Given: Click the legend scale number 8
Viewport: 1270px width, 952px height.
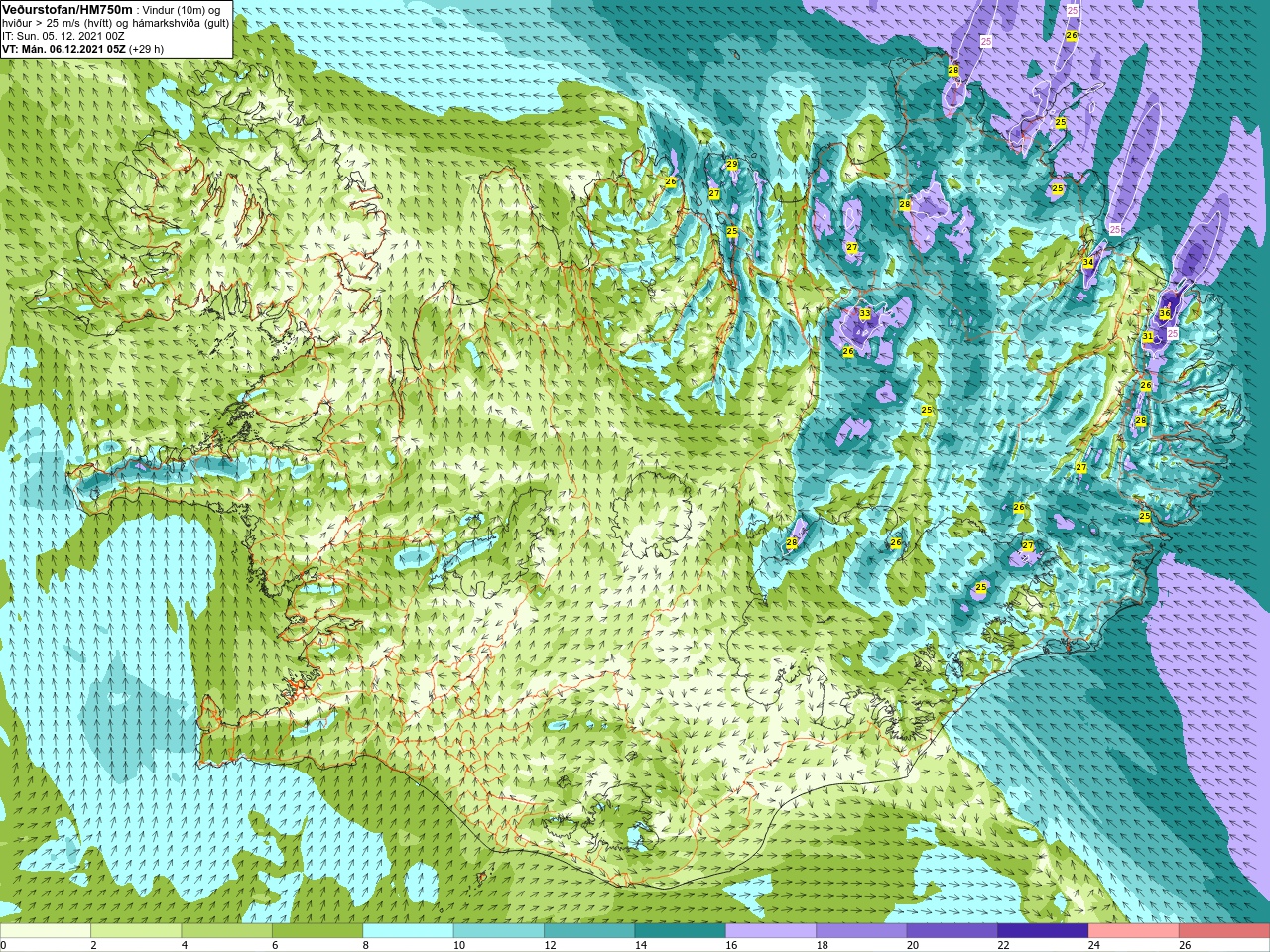Looking at the screenshot, I should 366,945.
